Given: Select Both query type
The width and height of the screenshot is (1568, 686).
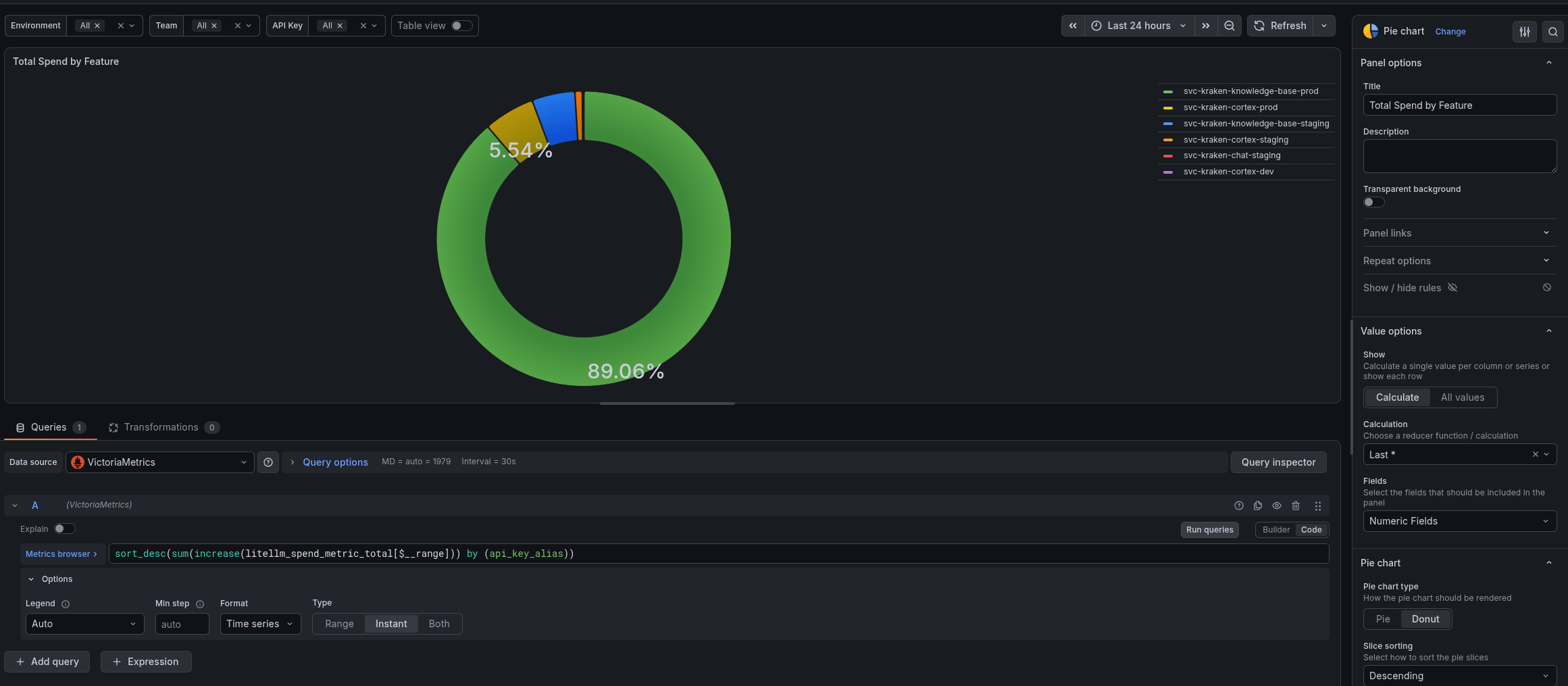Looking at the screenshot, I should [x=439, y=624].
